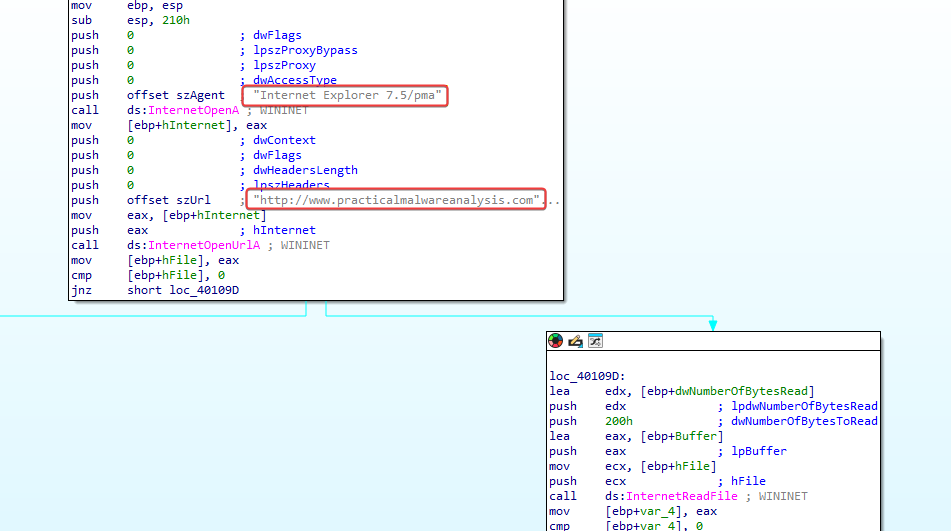Click the practicalmalwareanalysis.com URL string
The height and width of the screenshot is (531, 951).
[x=397, y=200]
